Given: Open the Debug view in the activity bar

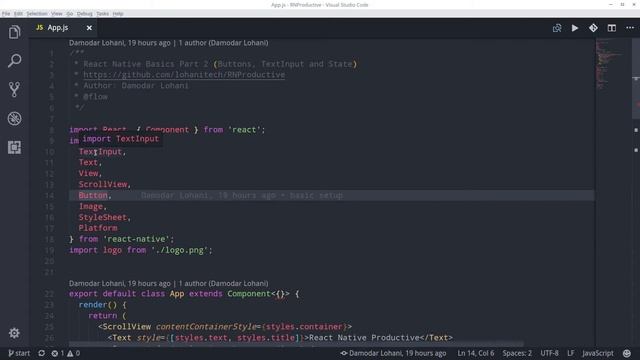Looking at the screenshot, I should 14,118.
